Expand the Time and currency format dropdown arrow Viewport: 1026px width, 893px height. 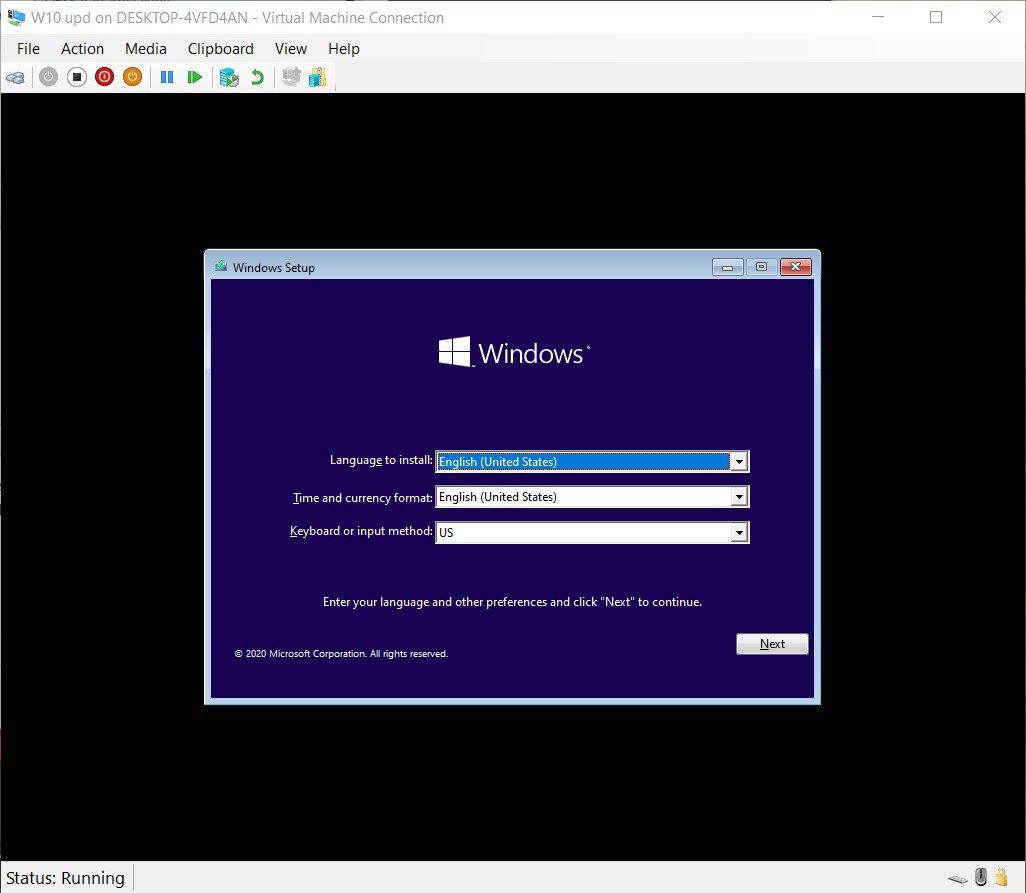(x=739, y=497)
